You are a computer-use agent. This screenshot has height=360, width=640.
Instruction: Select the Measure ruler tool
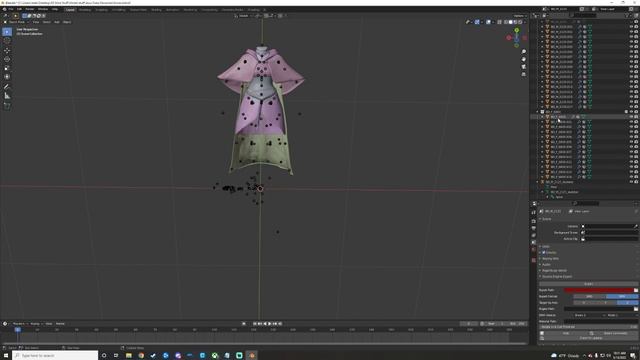[x=7, y=96]
